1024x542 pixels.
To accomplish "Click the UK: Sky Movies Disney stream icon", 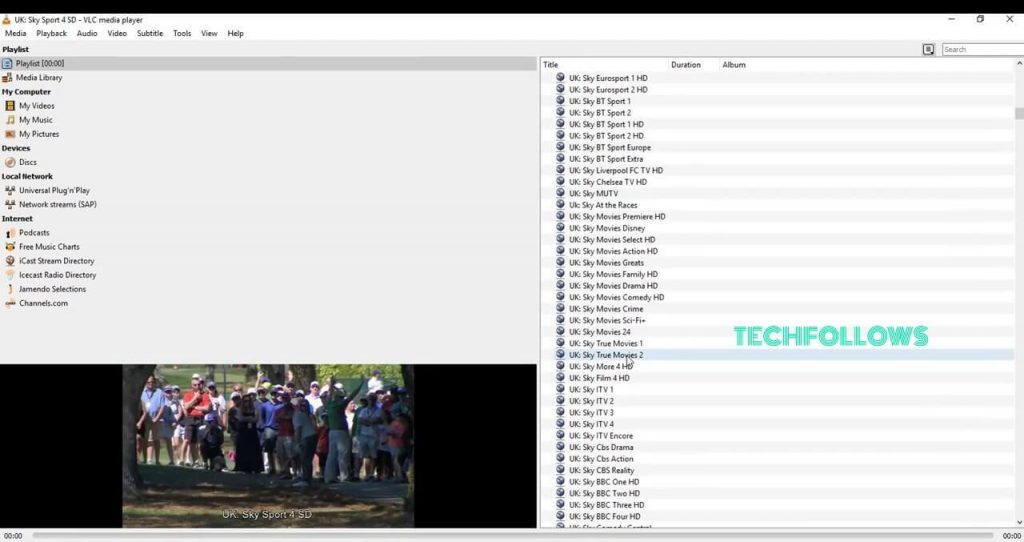I will [x=560, y=227].
